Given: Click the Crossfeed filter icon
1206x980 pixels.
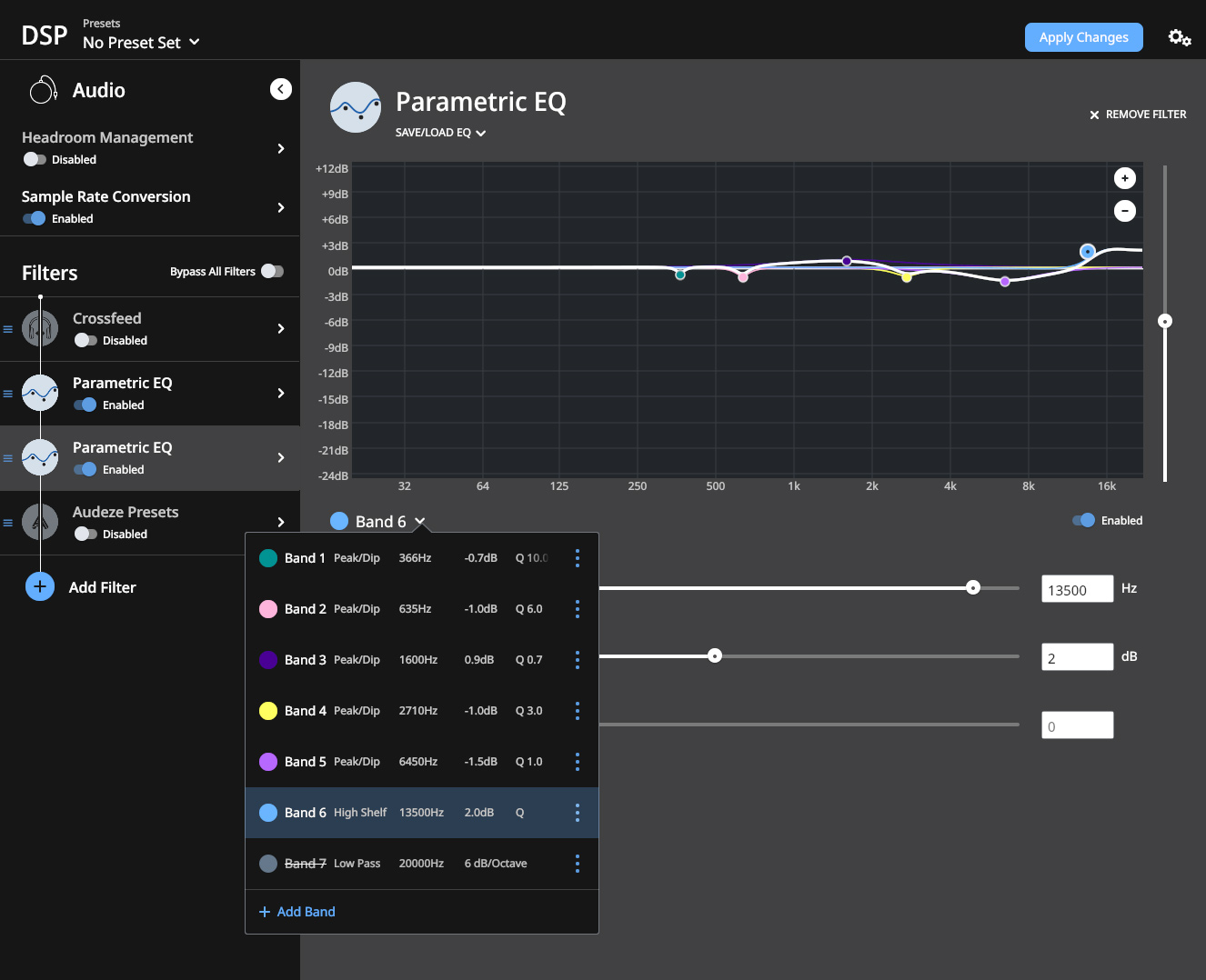Looking at the screenshot, I should pyautogui.click(x=40, y=328).
